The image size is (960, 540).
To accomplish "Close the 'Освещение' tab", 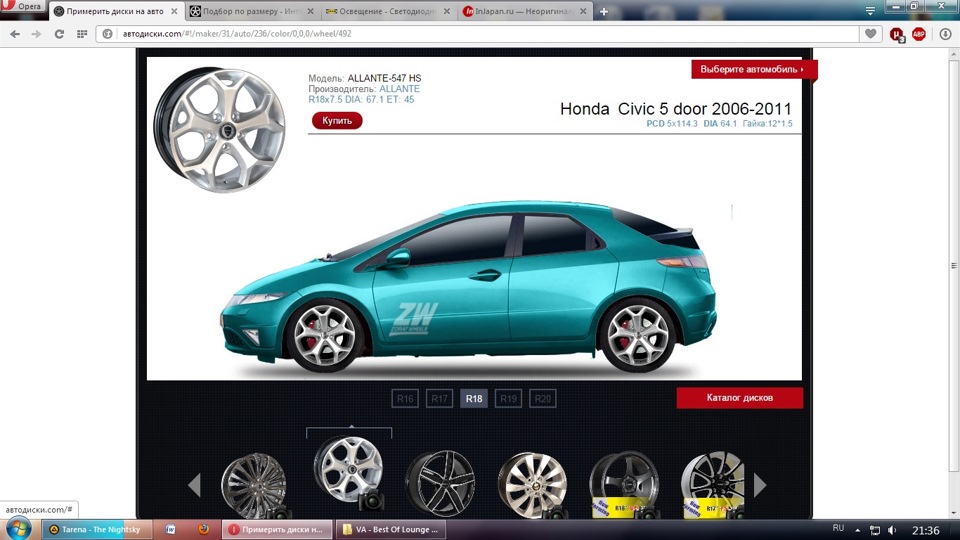I will point(446,12).
